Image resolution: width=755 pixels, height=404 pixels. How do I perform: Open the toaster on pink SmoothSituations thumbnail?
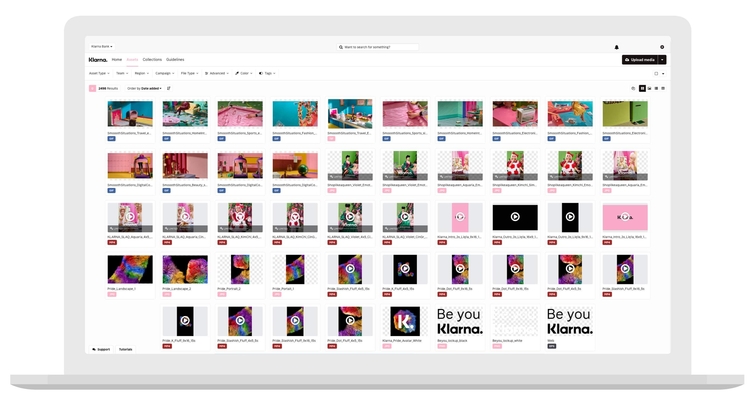click(x=515, y=114)
